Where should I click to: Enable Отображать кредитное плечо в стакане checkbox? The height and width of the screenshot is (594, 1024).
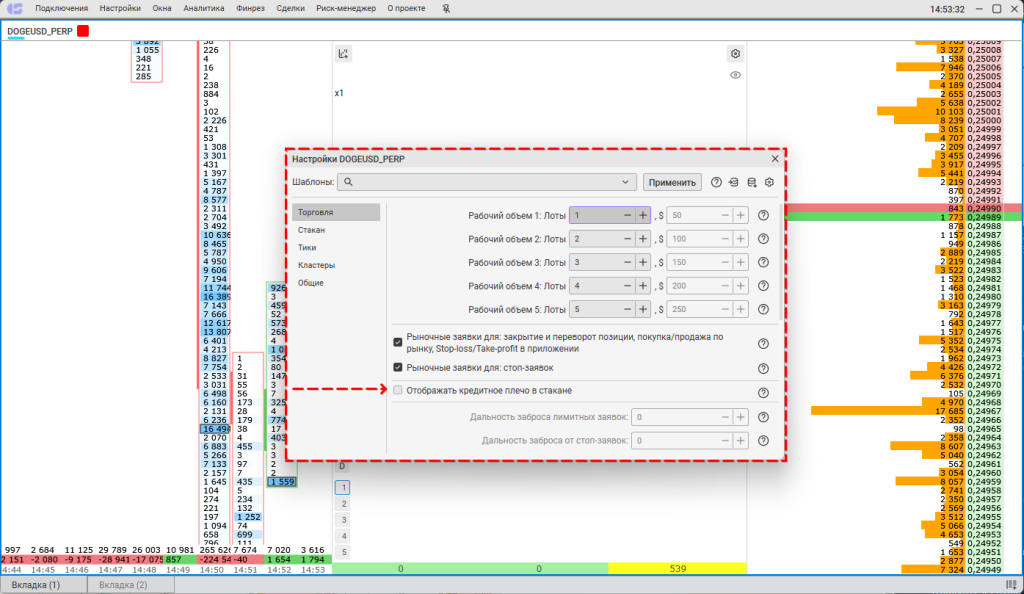tap(398, 390)
